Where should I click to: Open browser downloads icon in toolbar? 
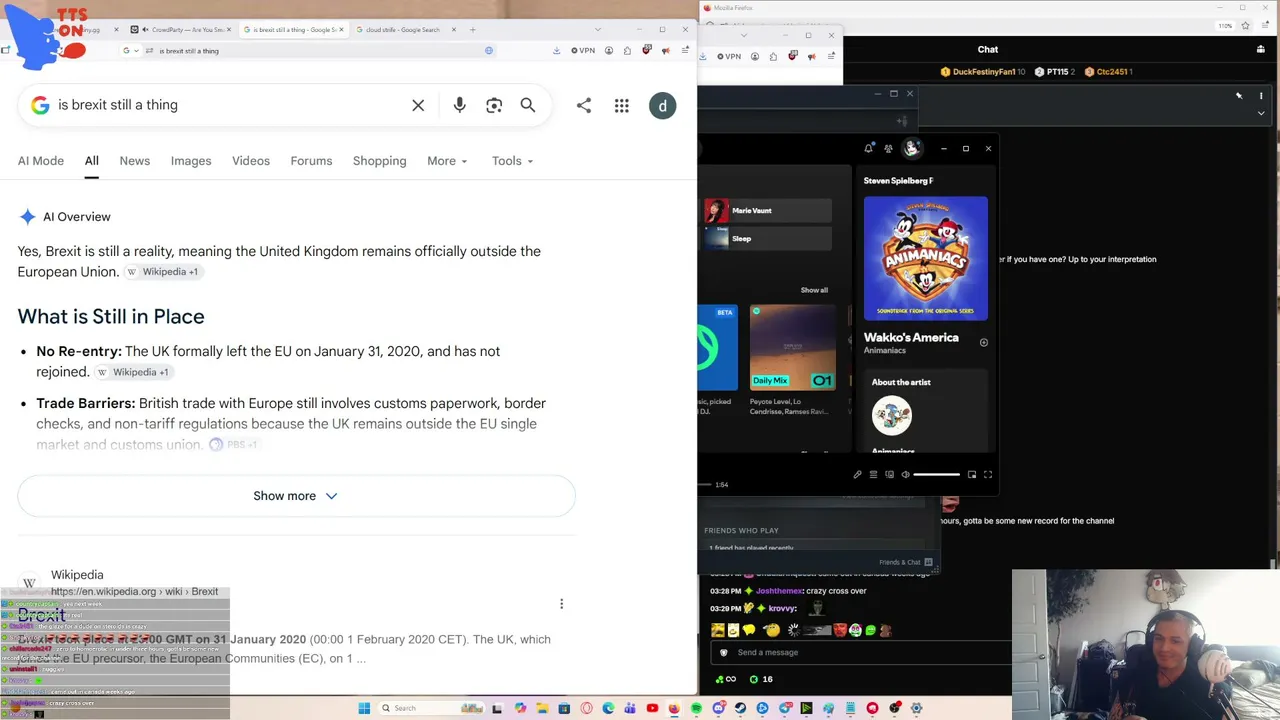pos(556,50)
